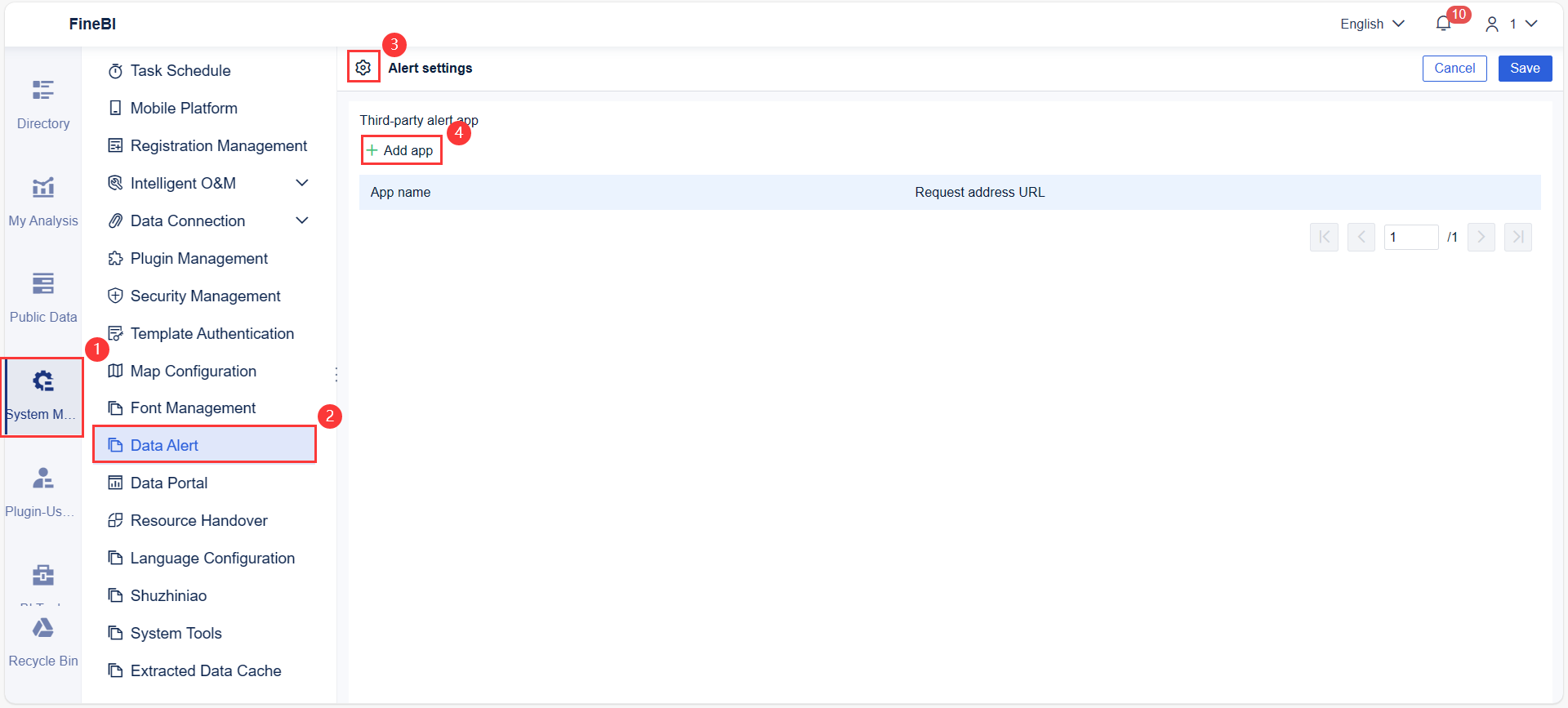The image size is (1568, 708).
Task: Go to the next page
Action: point(1481,237)
